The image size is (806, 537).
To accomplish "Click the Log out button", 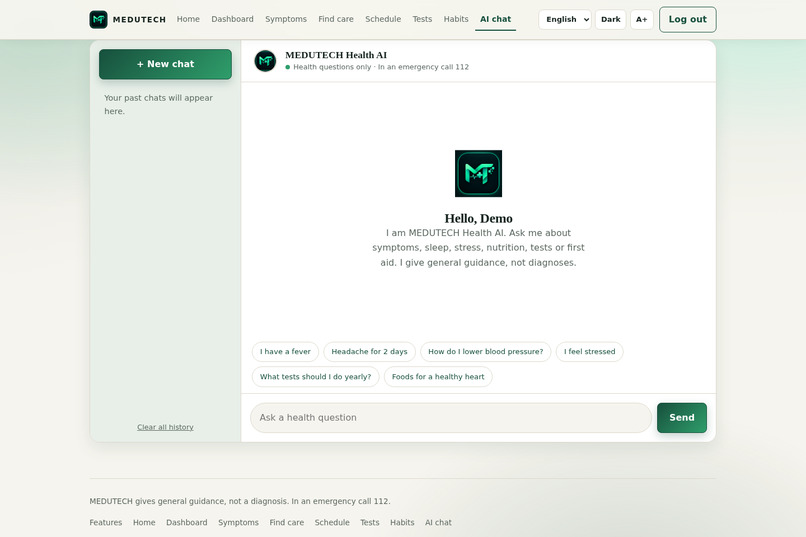I will [x=687, y=20].
